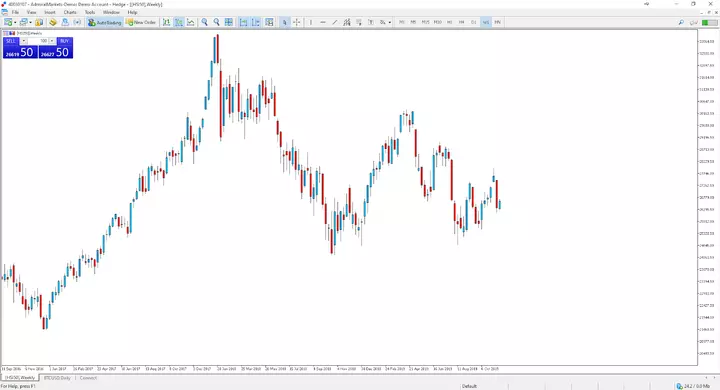Select the Text label tool

[371, 22]
